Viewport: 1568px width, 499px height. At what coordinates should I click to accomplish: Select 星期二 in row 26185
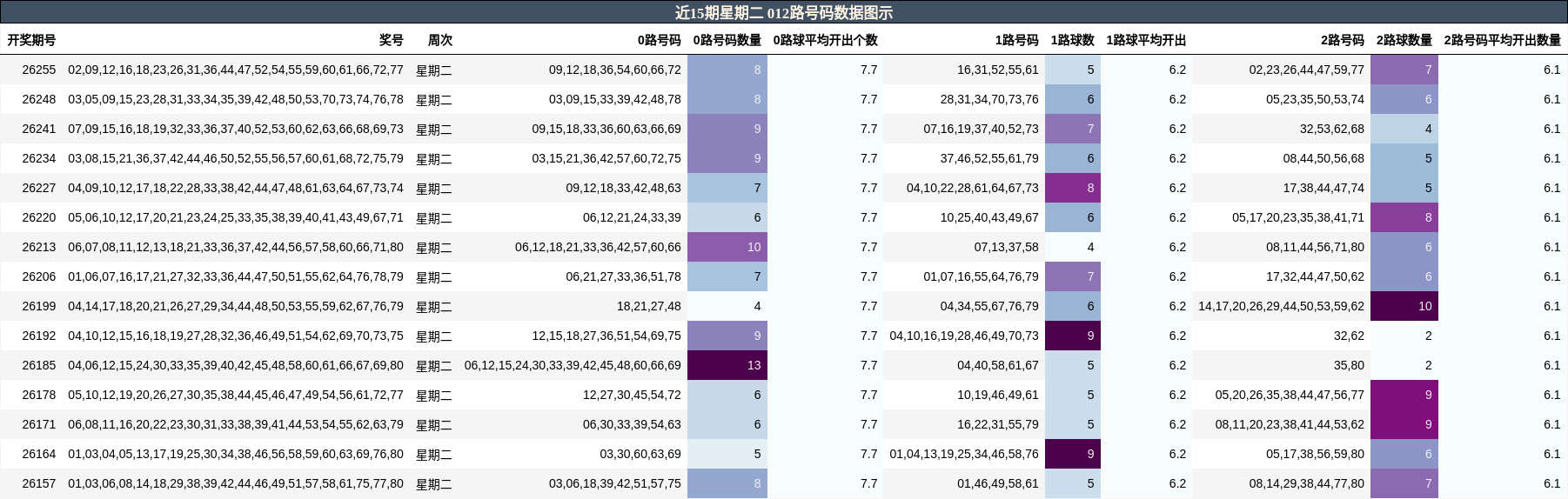pyautogui.click(x=434, y=366)
